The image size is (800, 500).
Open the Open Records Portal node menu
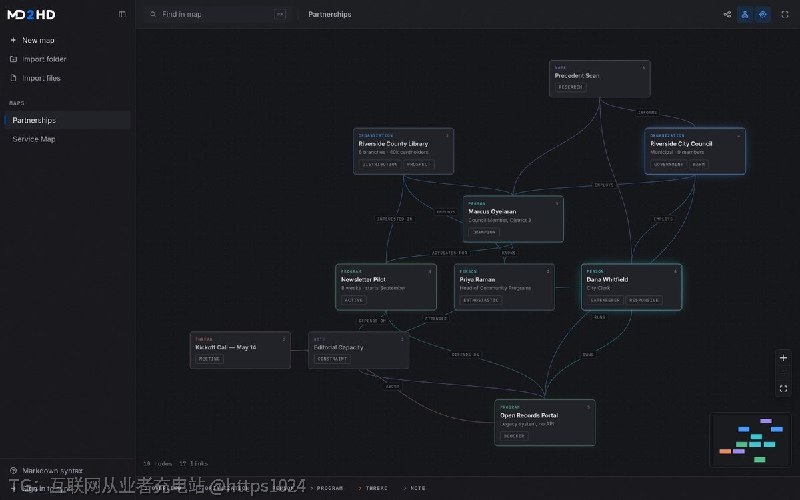pos(588,407)
